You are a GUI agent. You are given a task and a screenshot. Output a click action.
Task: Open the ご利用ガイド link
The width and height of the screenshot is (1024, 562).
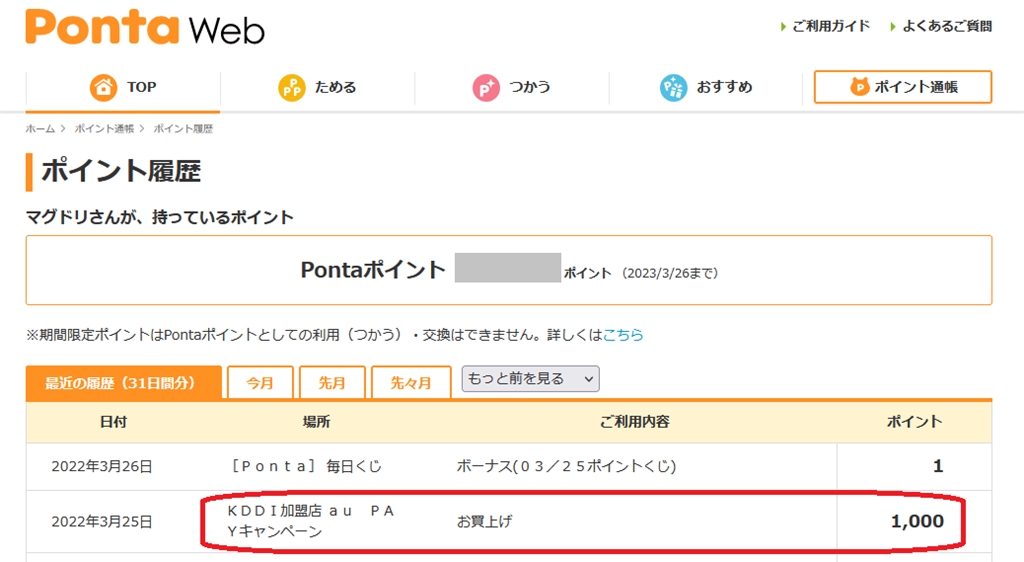pyautogui.click(x=825, y=26)
